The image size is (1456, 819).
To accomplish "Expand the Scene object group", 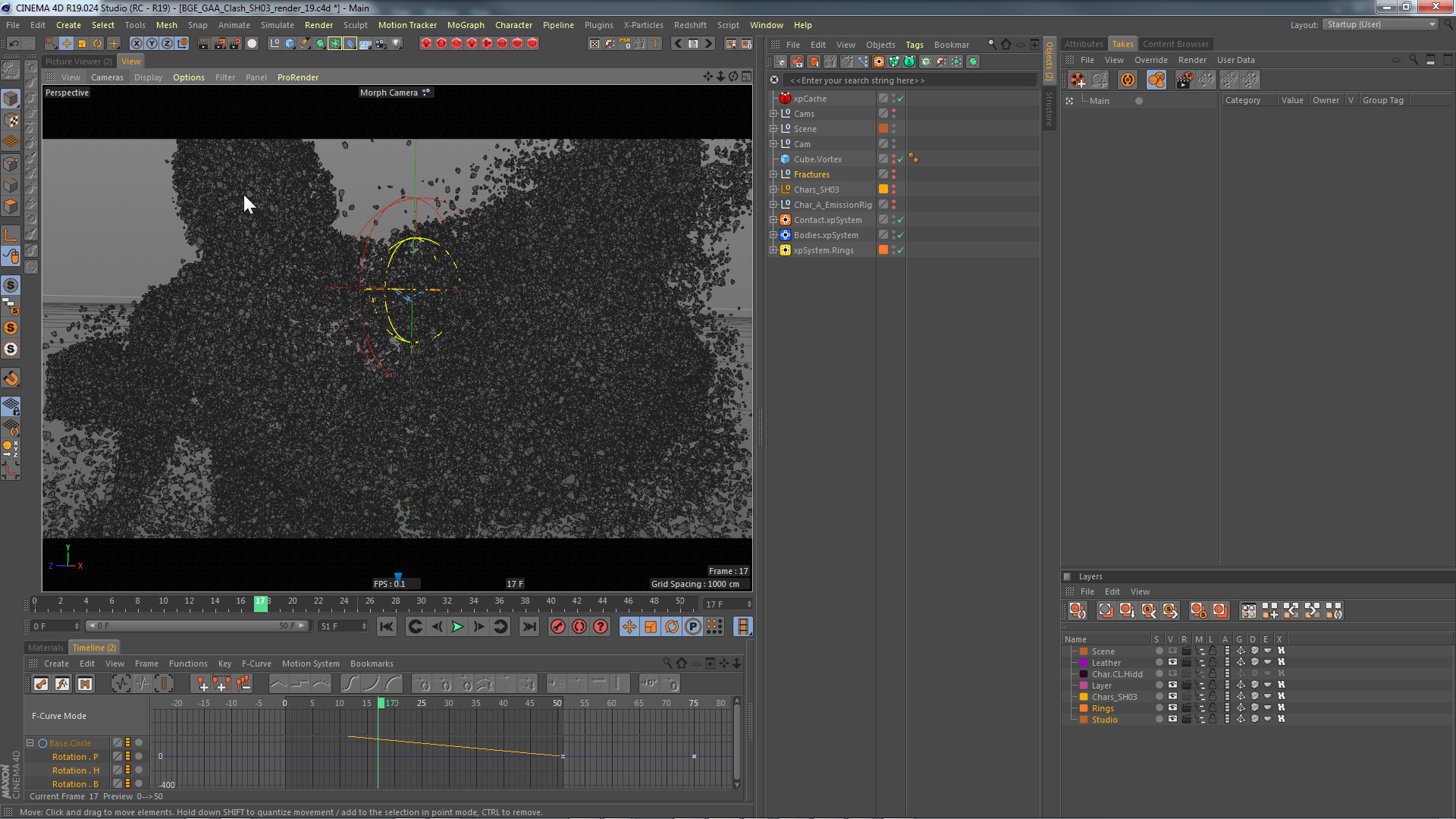I will click(773, 129).
